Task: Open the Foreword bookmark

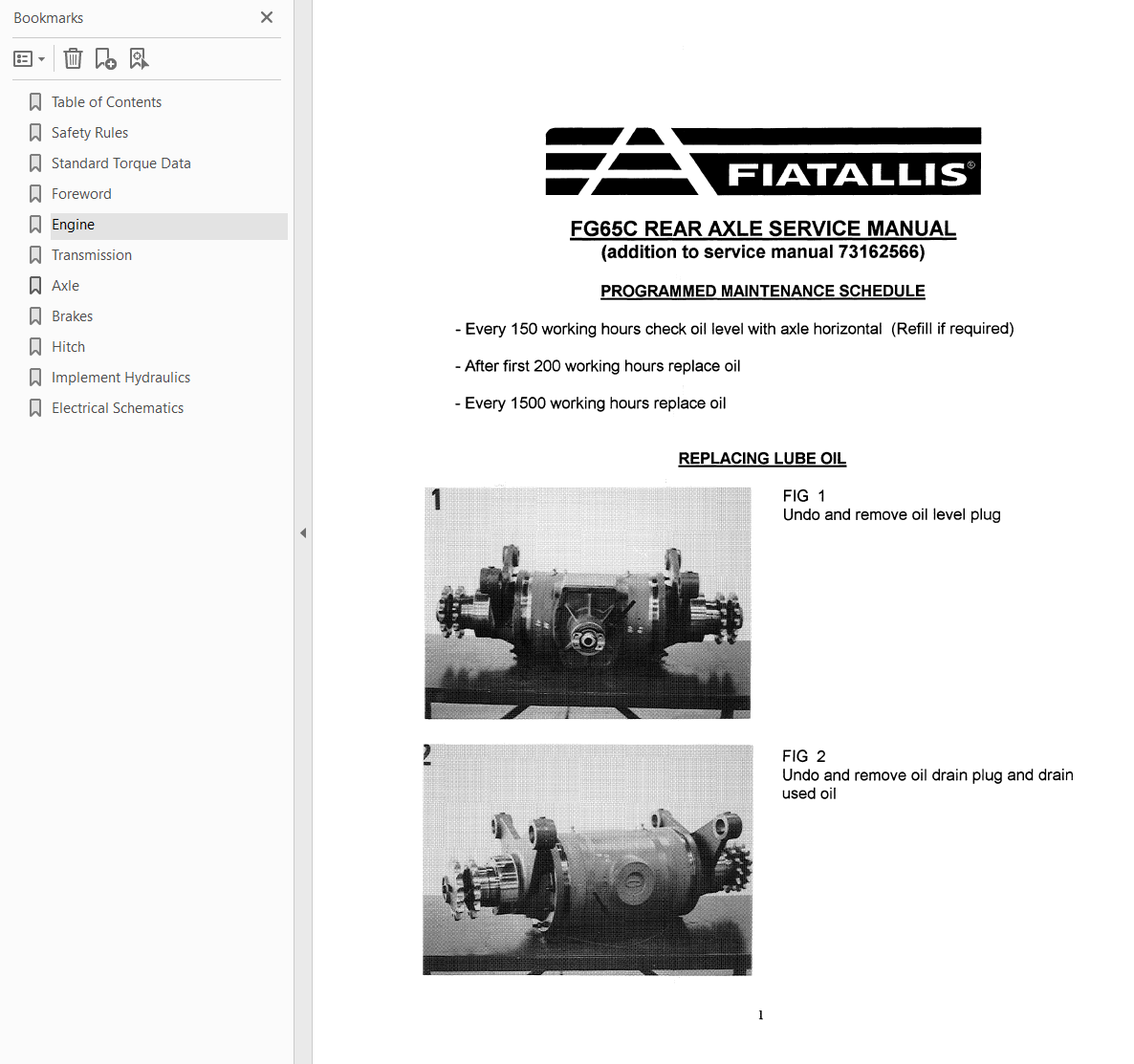Action: tap(81, 194)
